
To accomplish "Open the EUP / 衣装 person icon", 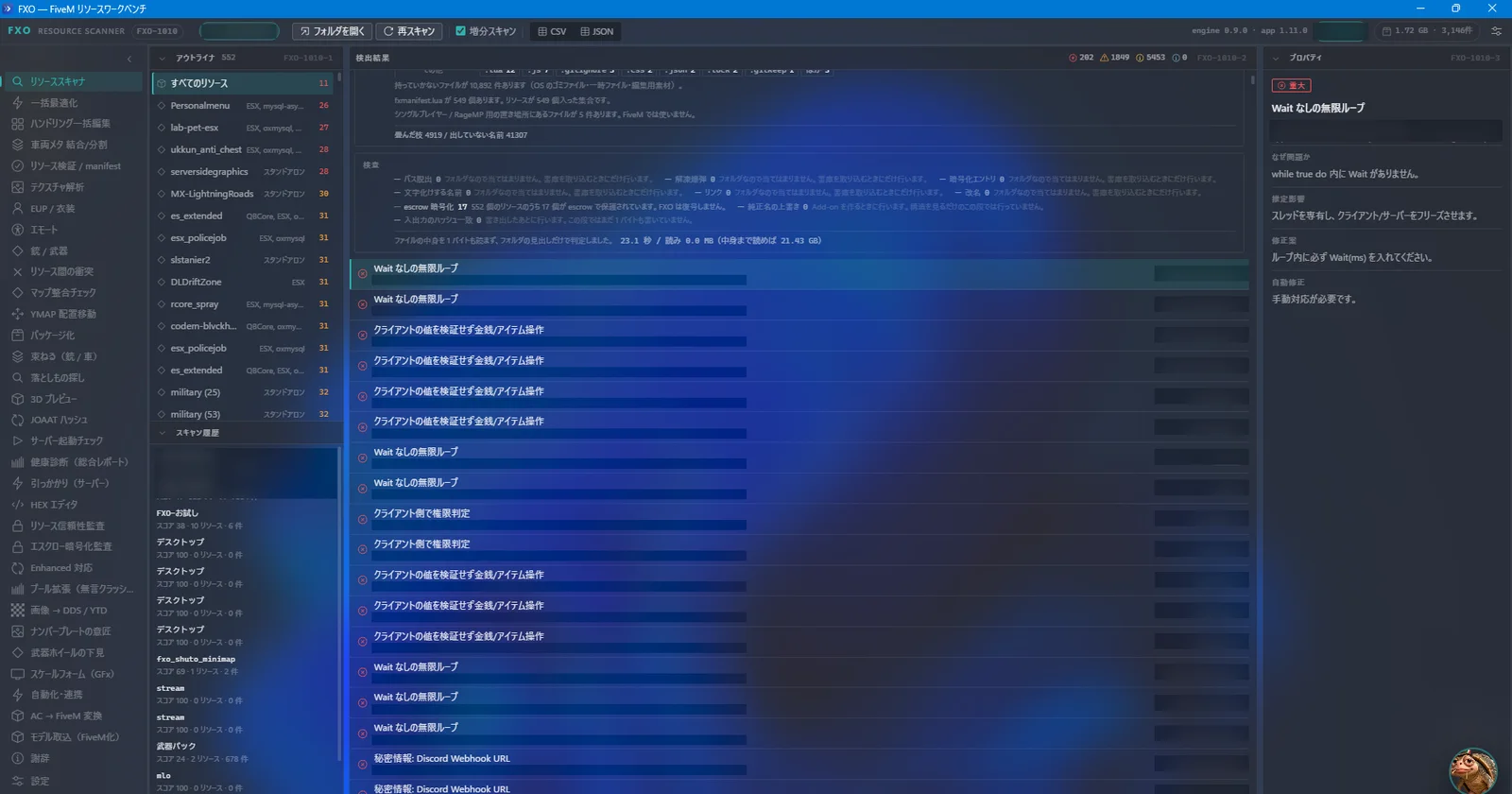I will pyautogui.click(x=17, y=208).
